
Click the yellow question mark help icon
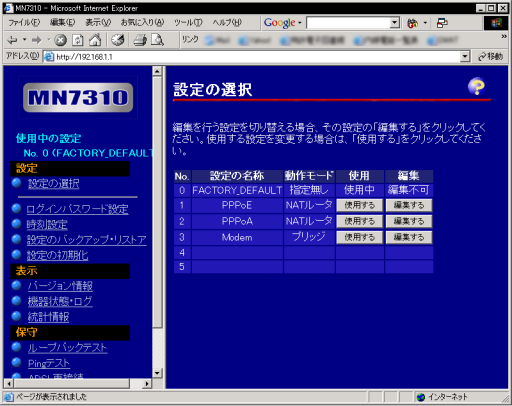(477, 87)
